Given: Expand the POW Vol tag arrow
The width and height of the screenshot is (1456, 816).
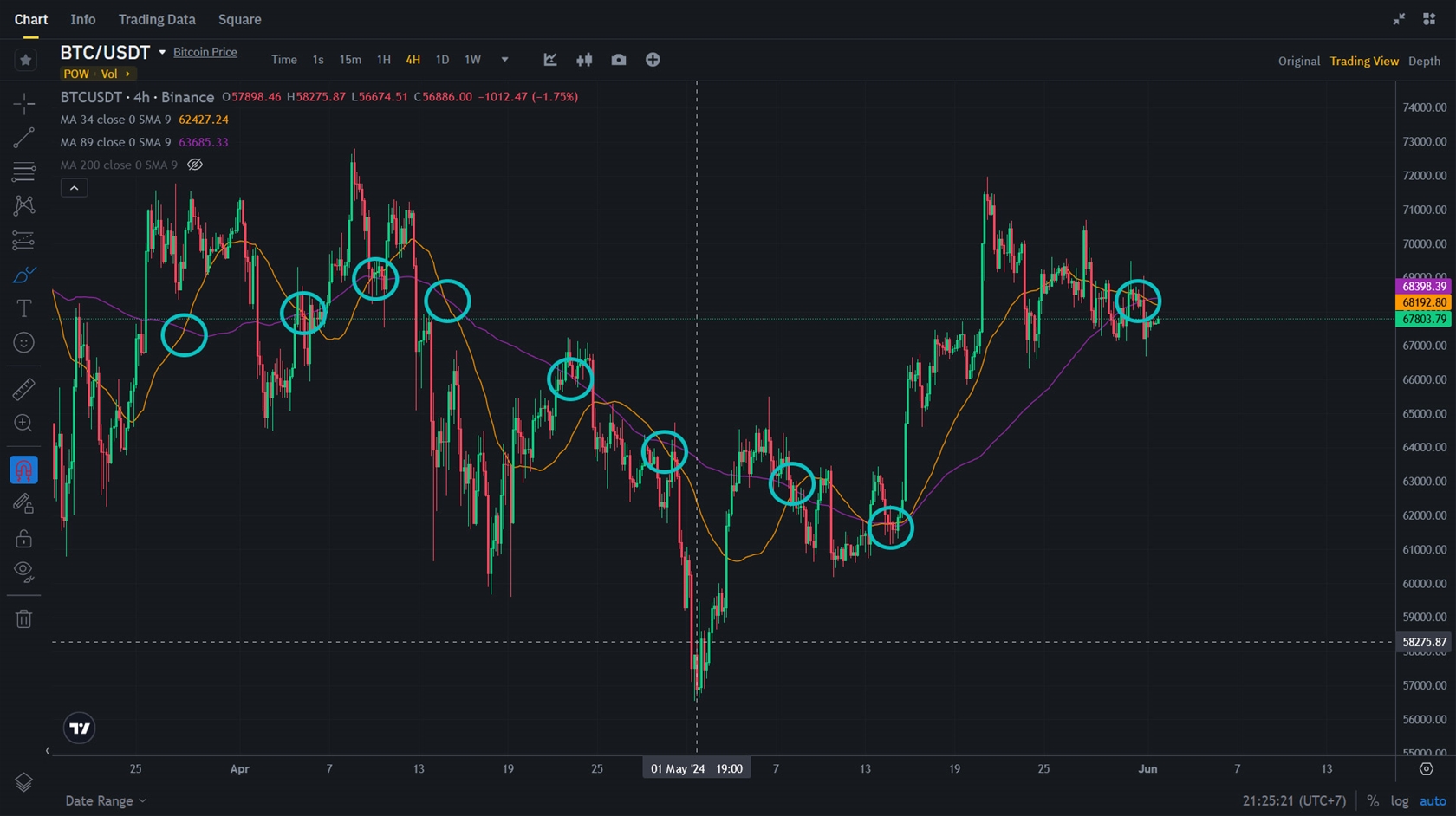Looking at the screenshot, I should click(127, 74).
